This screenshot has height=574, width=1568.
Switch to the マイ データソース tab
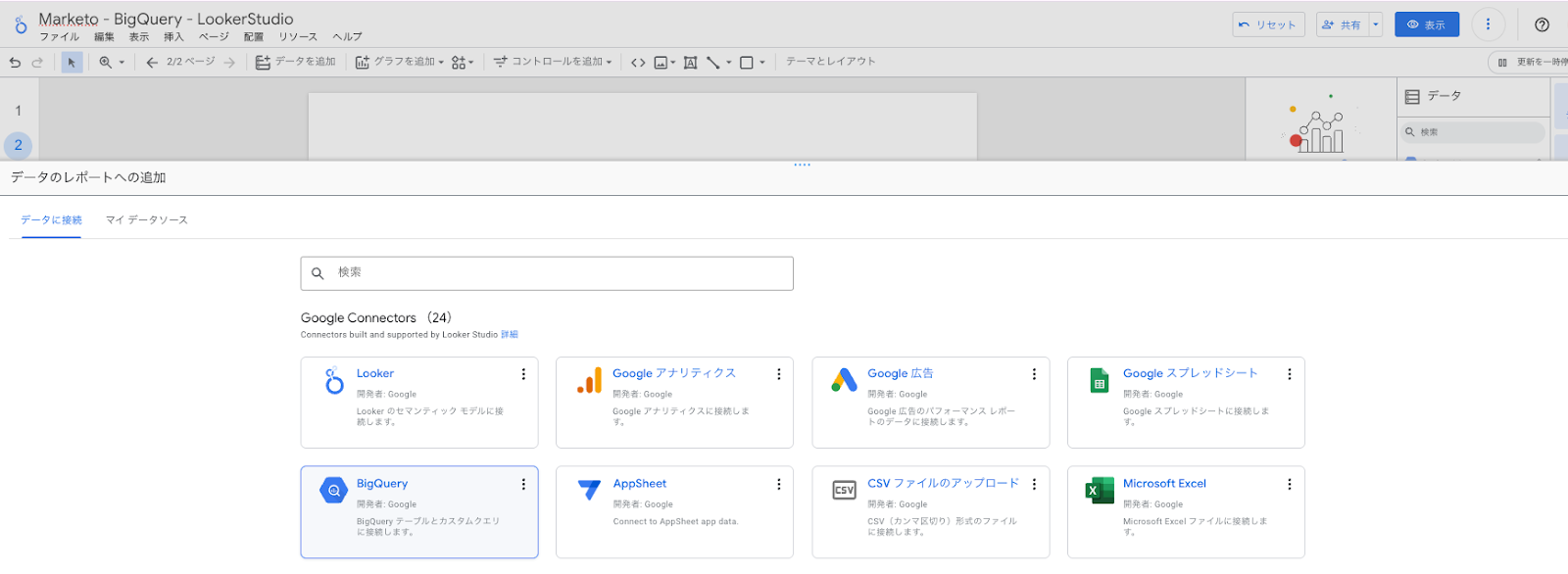click(x=147, y=220)
